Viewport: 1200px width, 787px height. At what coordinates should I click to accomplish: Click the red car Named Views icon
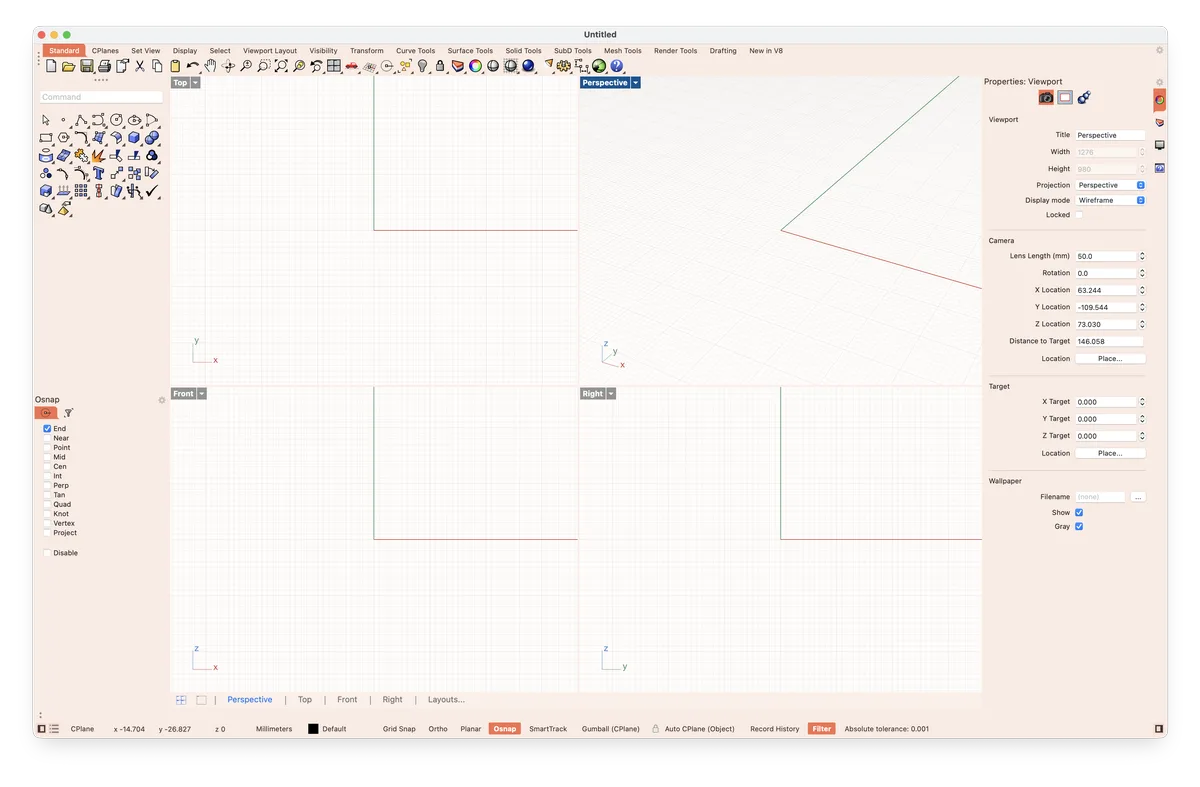pyautogui.click(x=352, y=66)
